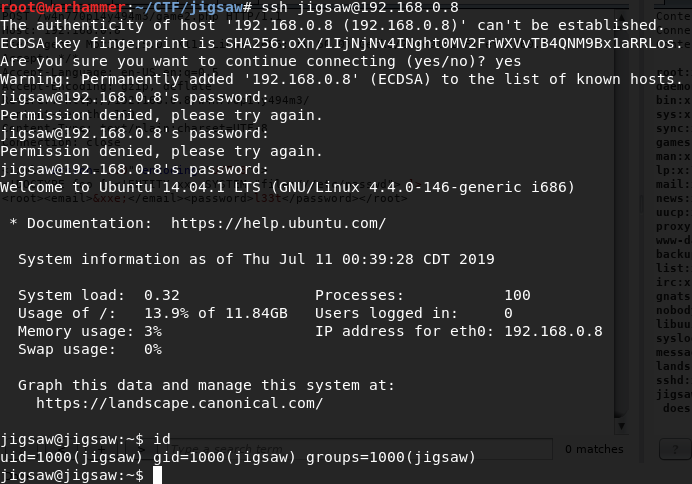Click the ECDSA key fingerprint line
This screenshot has height=484, width=692.
342,43
